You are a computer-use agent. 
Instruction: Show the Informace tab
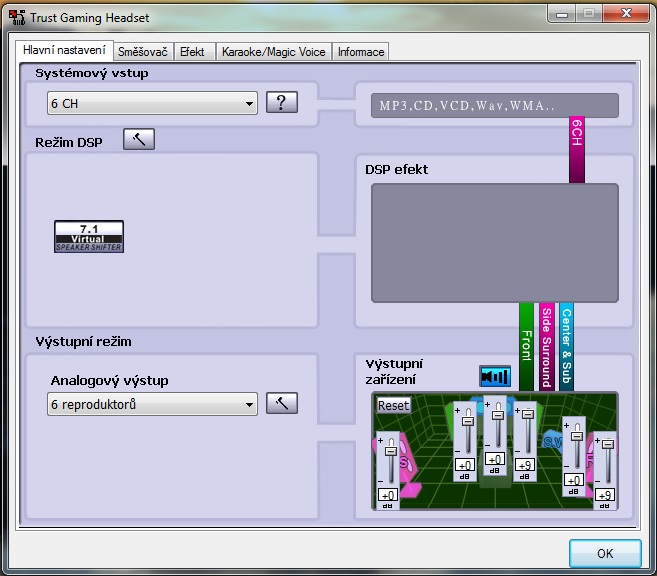point(360,51)
